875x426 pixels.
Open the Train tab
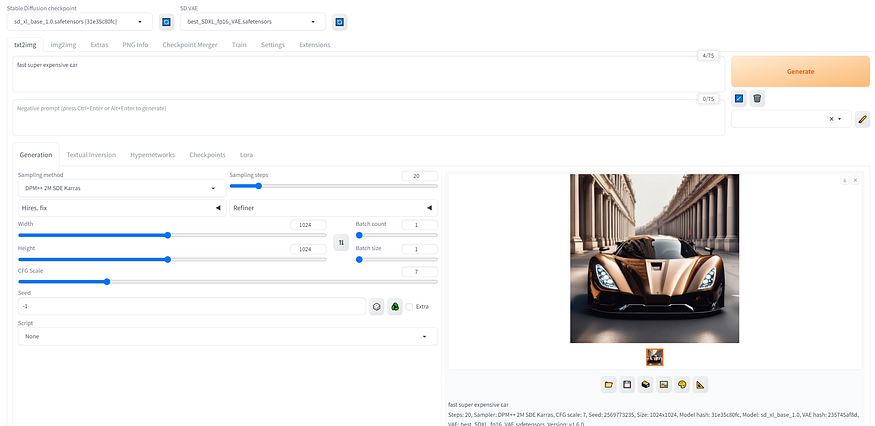pos(239,45)
